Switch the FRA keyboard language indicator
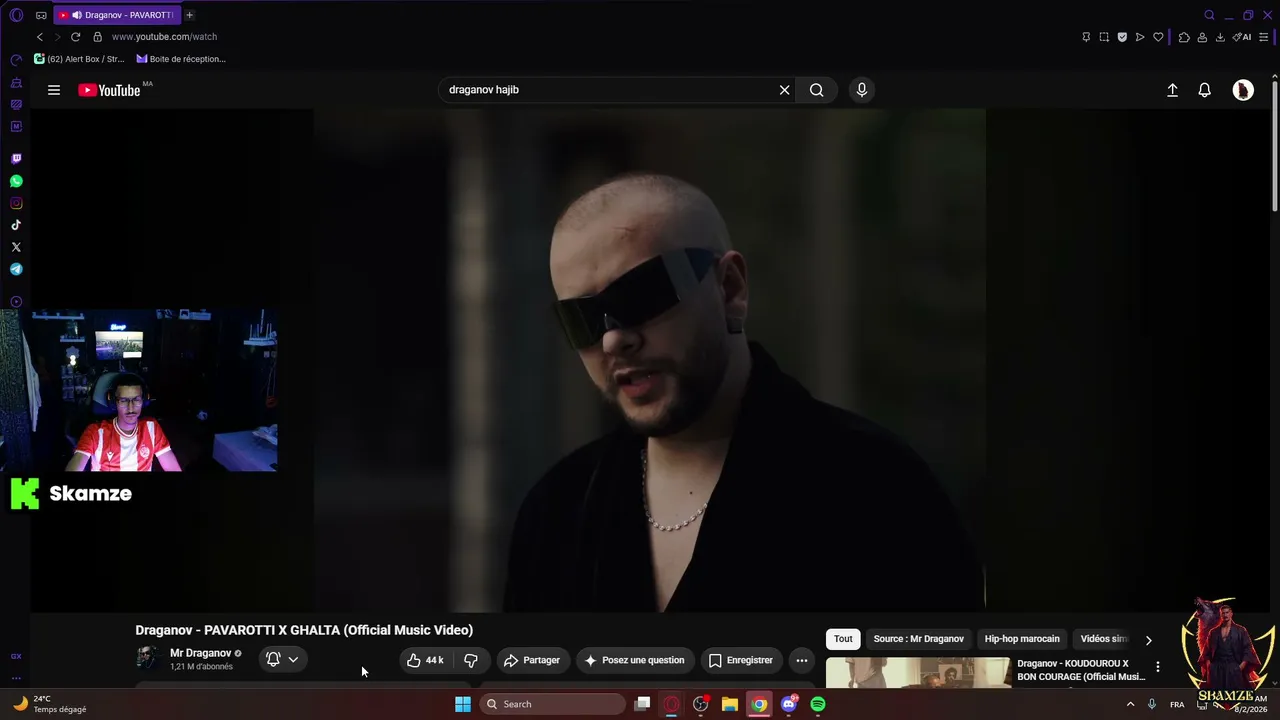Viewport: 1280px width, 720px height. (1177, 704)
